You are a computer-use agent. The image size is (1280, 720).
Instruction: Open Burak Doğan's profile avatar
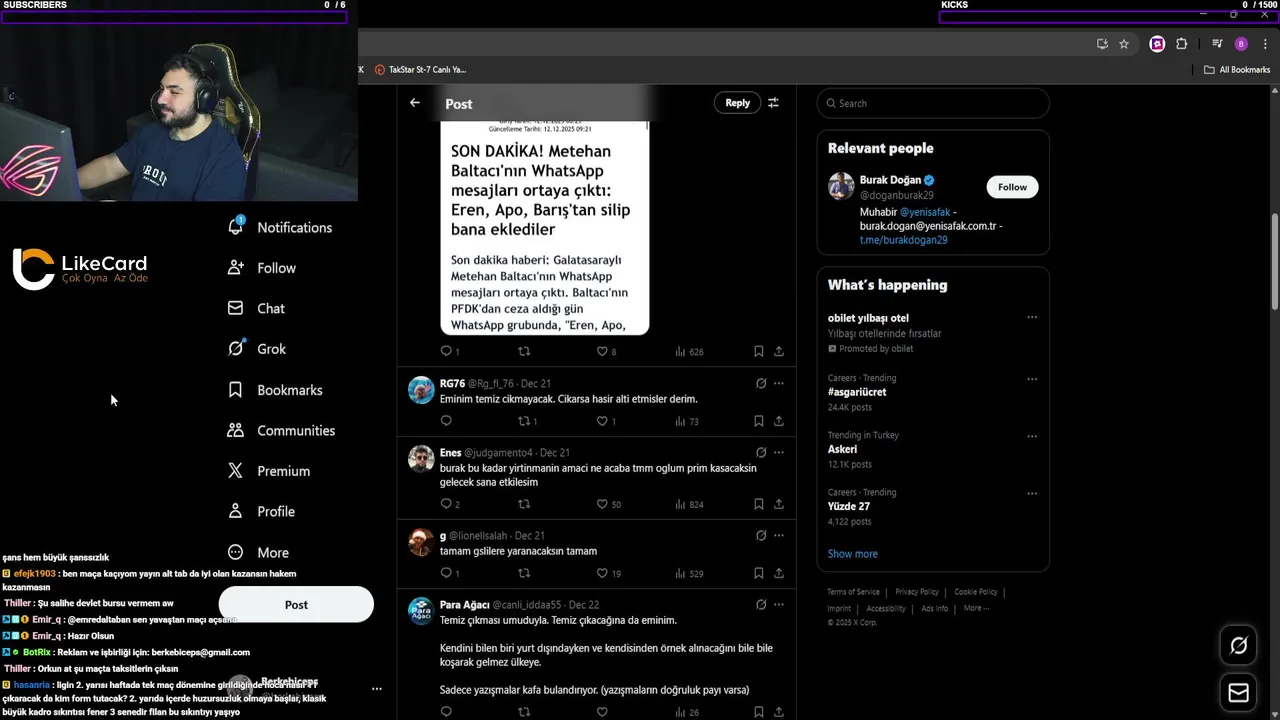pyautogui.click(x=841, y=186)
